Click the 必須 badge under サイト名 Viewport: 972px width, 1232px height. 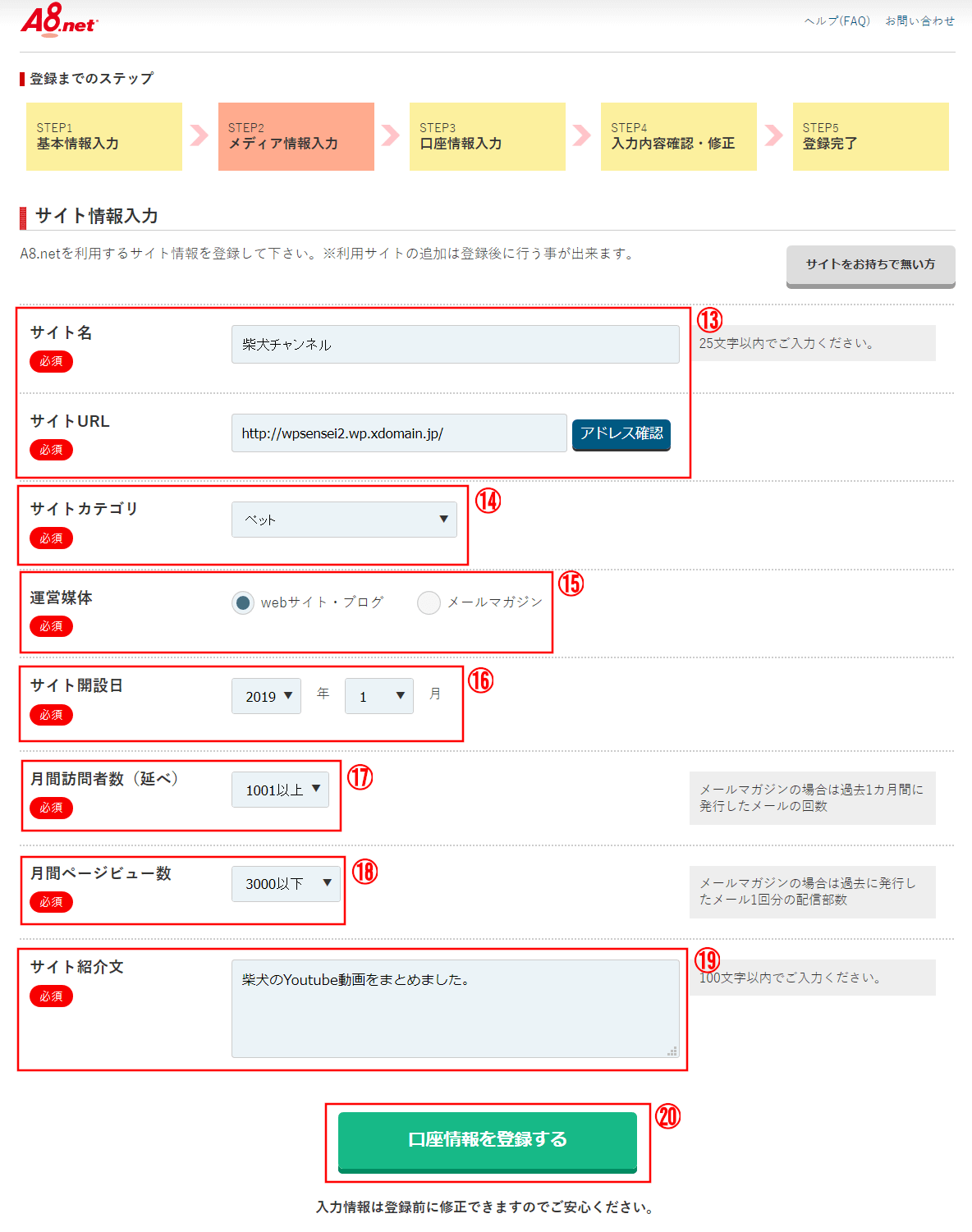click(x=51, y=361)
